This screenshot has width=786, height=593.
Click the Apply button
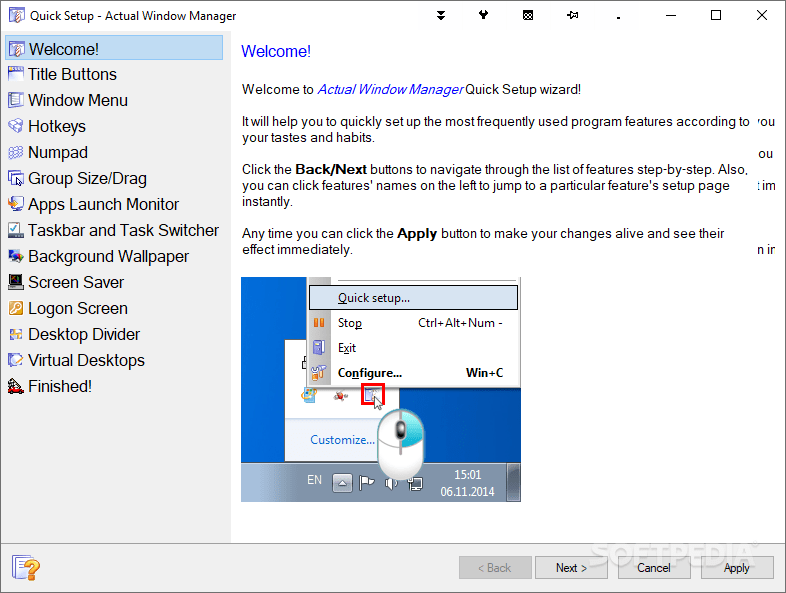[737, 567]
